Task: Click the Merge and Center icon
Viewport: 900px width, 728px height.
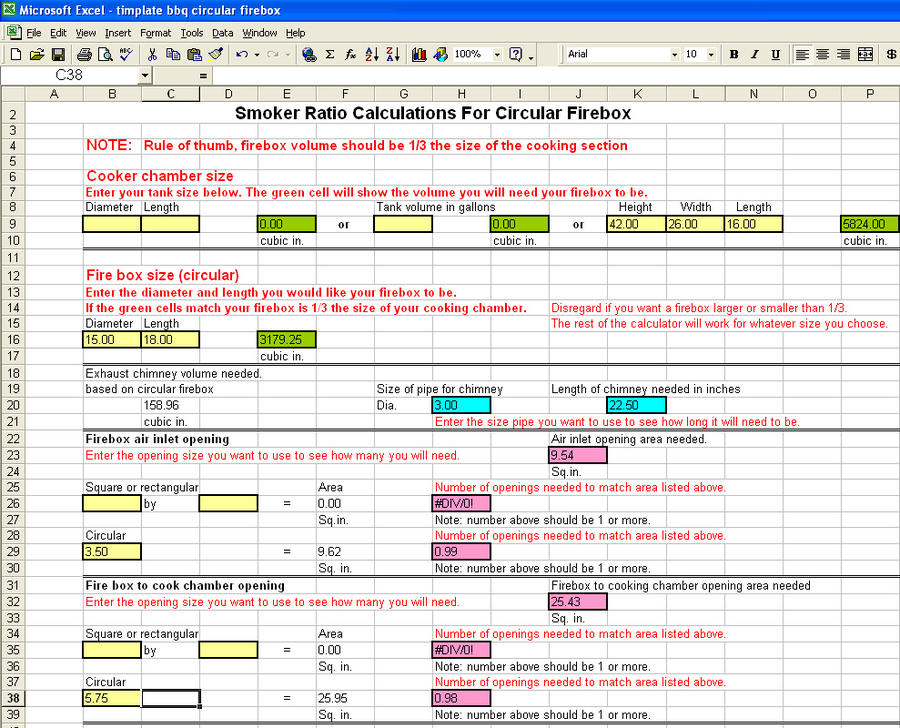Action: [x=865, y=54]
